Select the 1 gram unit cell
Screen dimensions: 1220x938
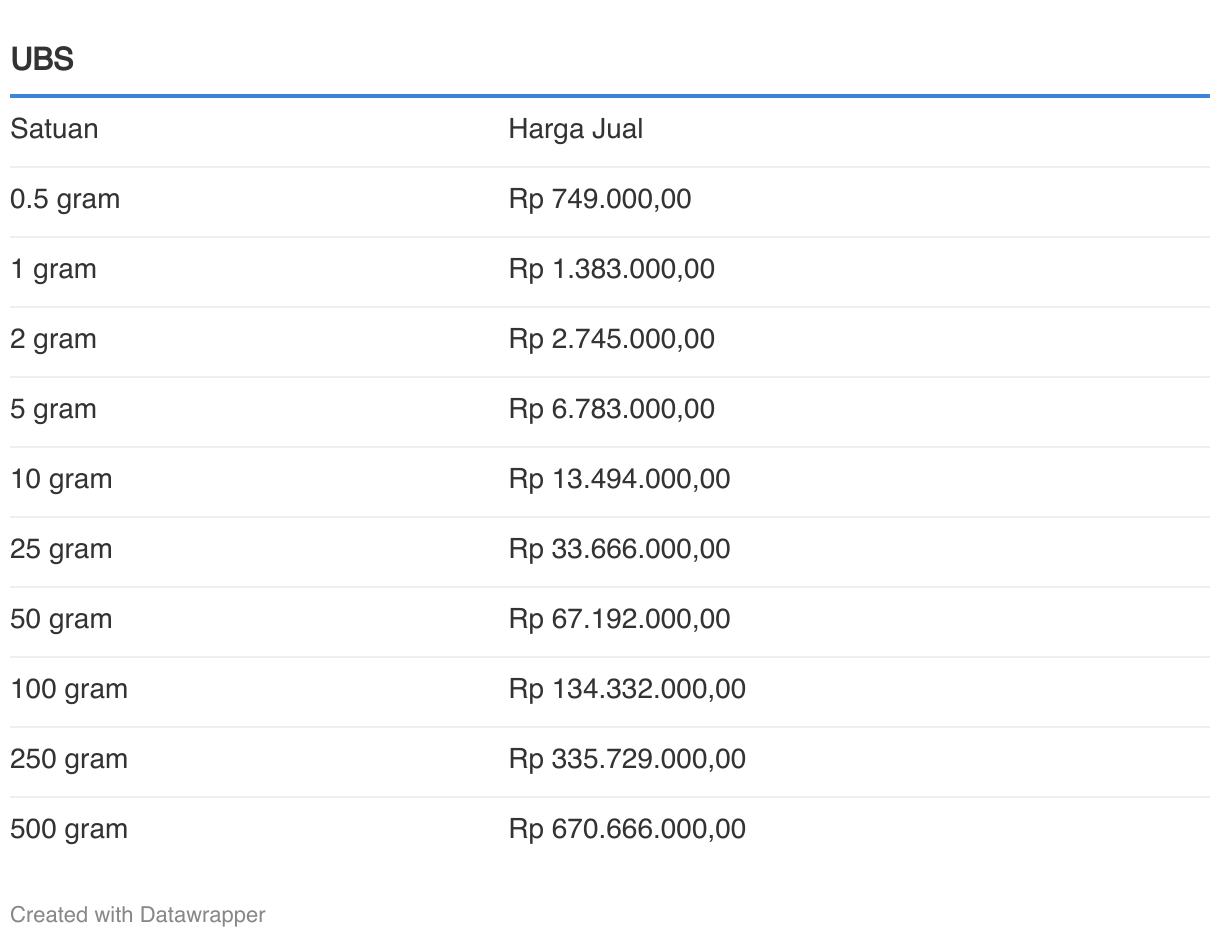click(53, 269)
